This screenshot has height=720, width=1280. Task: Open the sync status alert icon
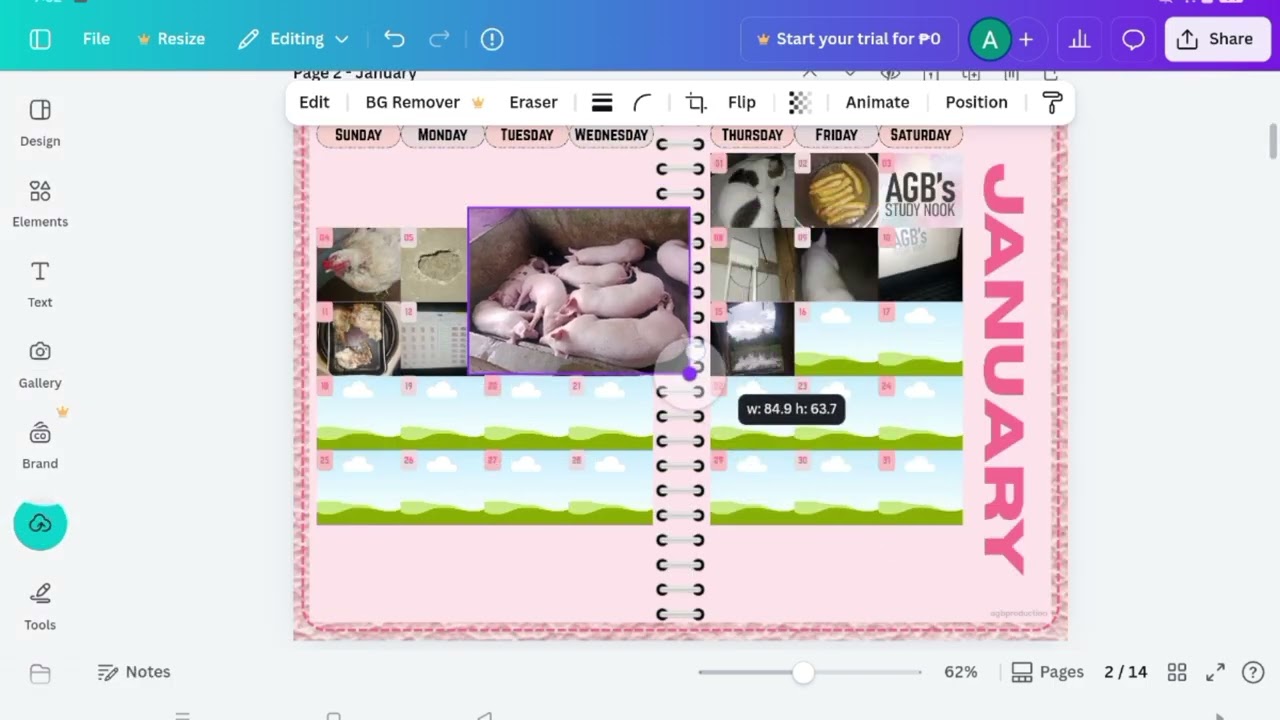(x=492, y=39)
